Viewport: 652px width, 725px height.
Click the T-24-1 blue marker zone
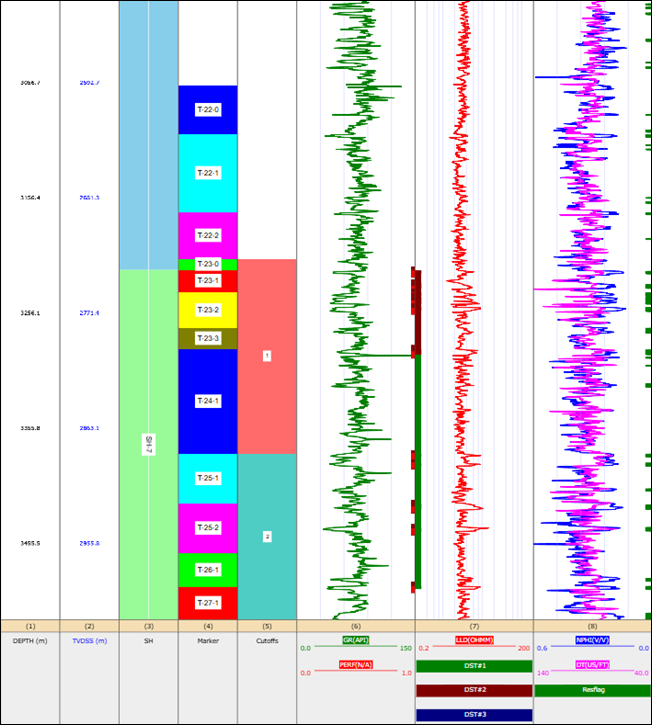click(208, 401)
